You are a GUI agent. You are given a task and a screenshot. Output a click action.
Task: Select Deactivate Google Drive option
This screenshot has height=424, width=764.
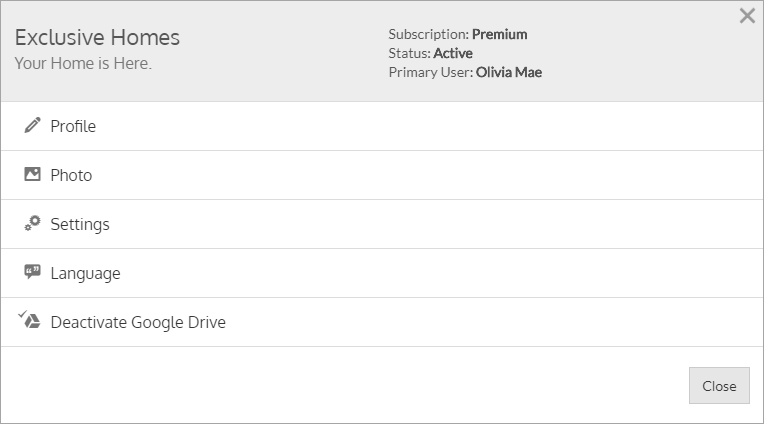pos(138,322)
